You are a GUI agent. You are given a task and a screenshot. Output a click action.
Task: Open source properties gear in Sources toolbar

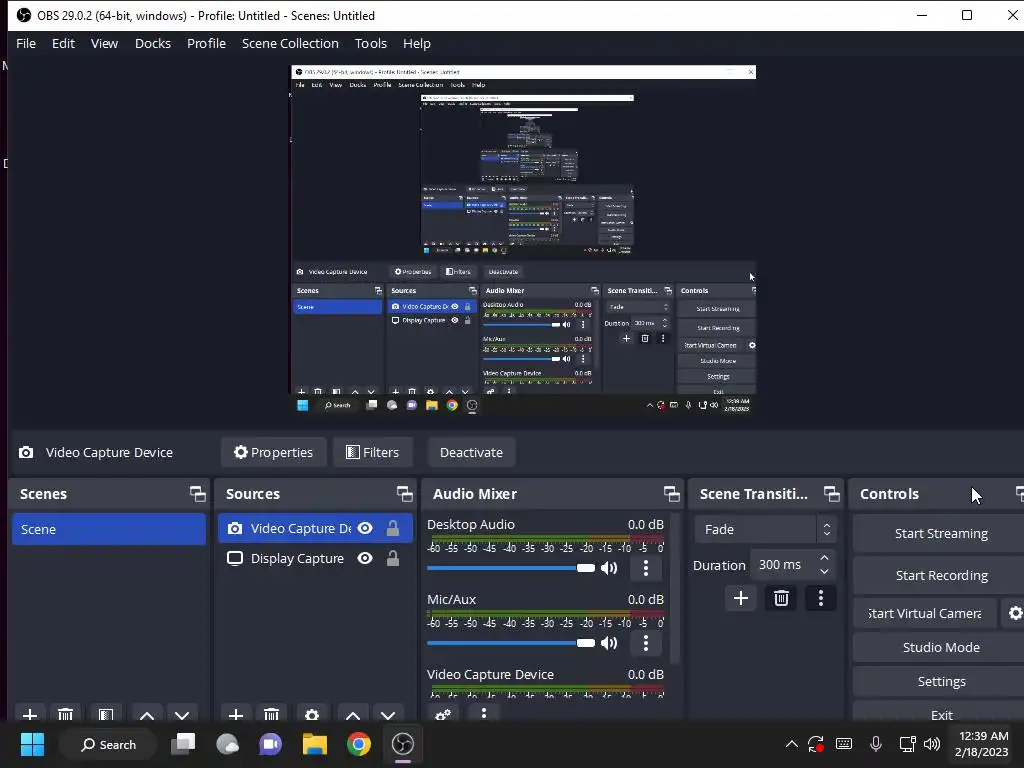tap(312, 715)
